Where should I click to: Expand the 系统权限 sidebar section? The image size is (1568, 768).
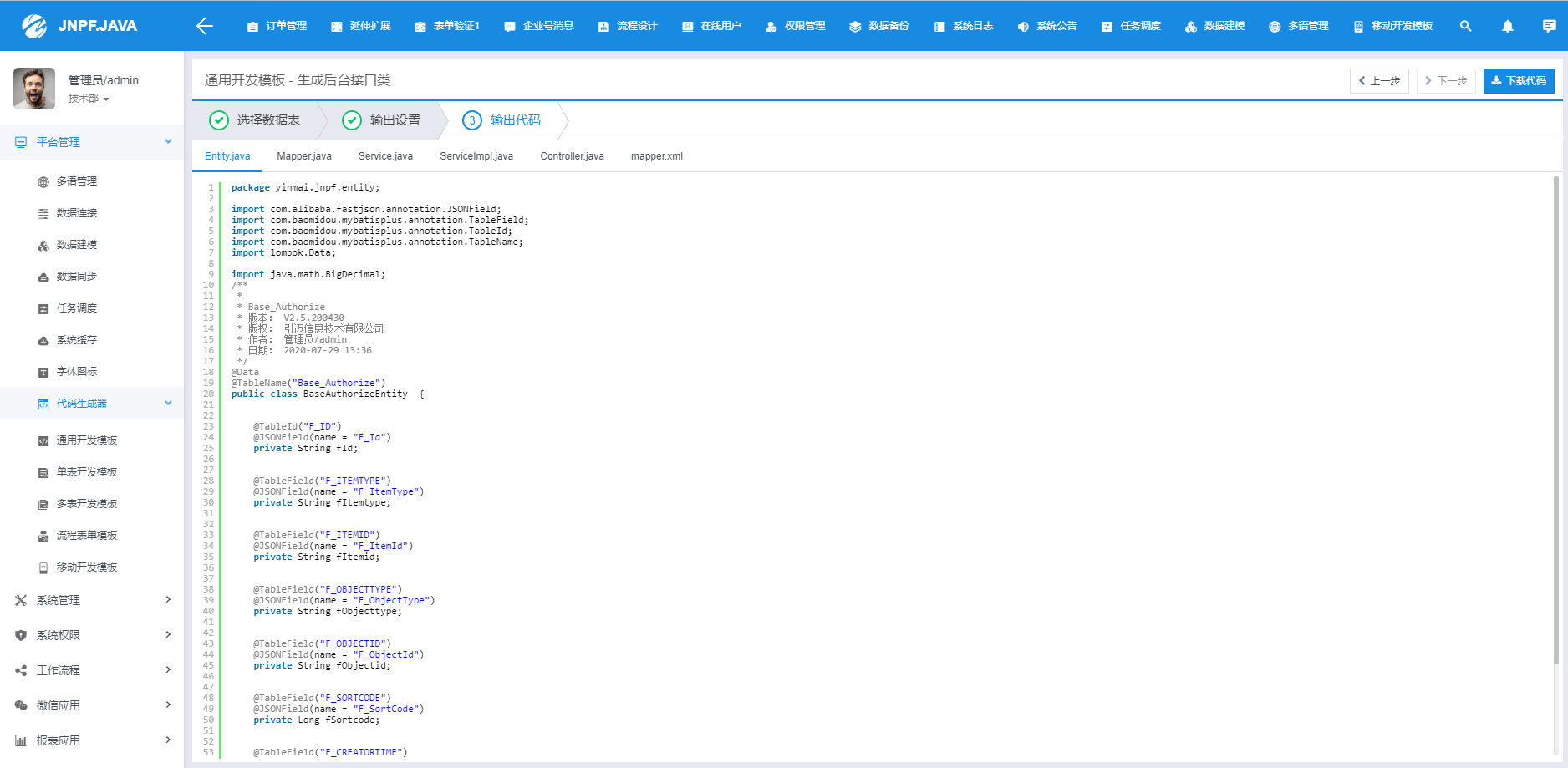(92, 634)
